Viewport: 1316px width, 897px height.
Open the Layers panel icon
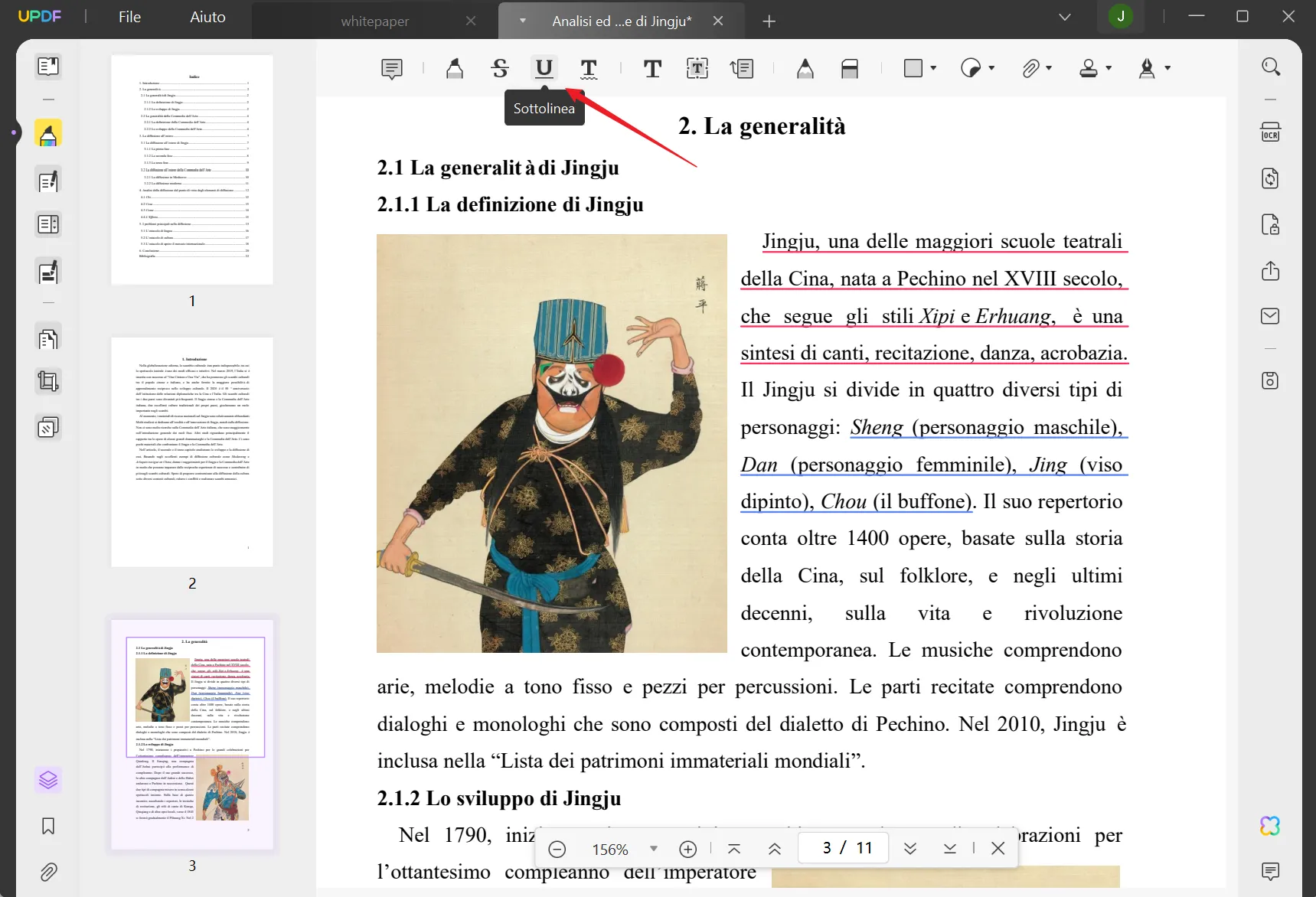point(48,780)
